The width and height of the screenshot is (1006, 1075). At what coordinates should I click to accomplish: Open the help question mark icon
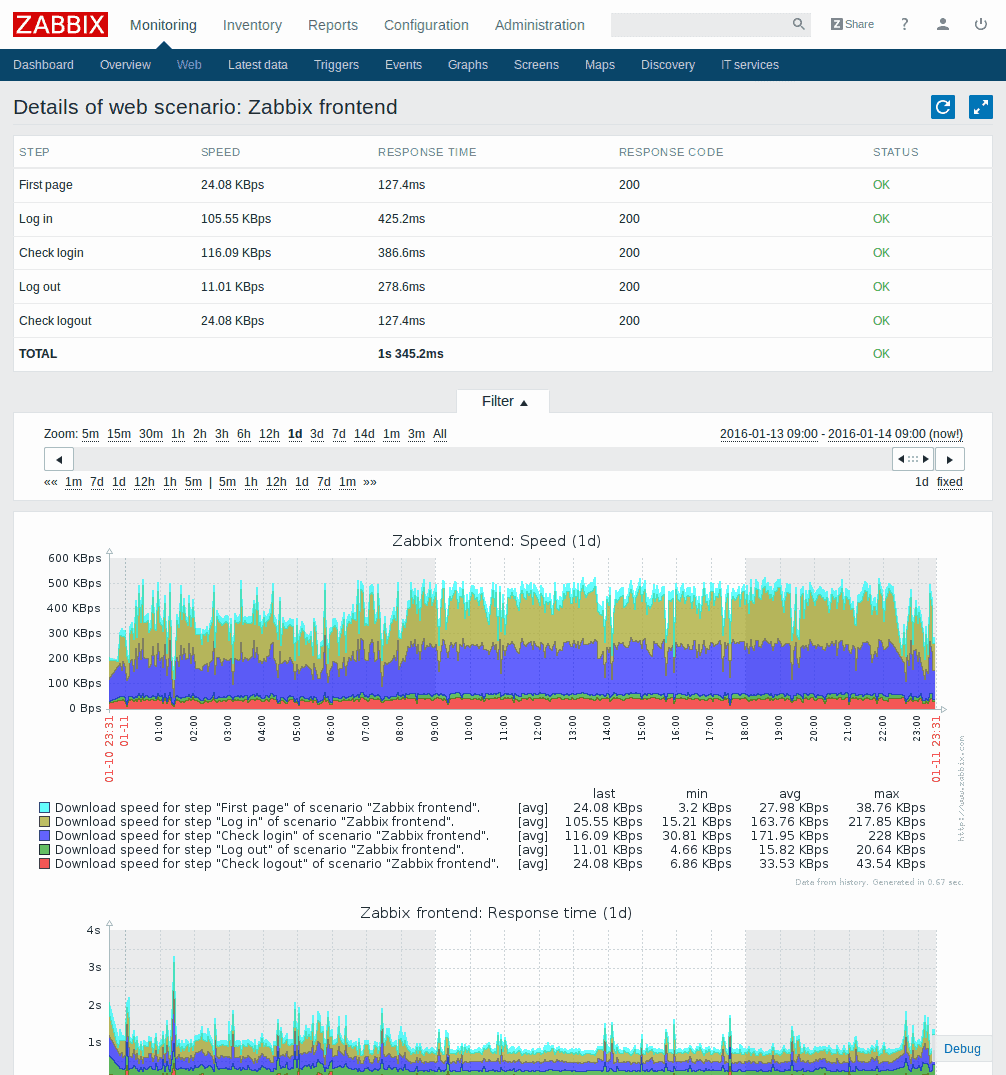pos(905,24)
